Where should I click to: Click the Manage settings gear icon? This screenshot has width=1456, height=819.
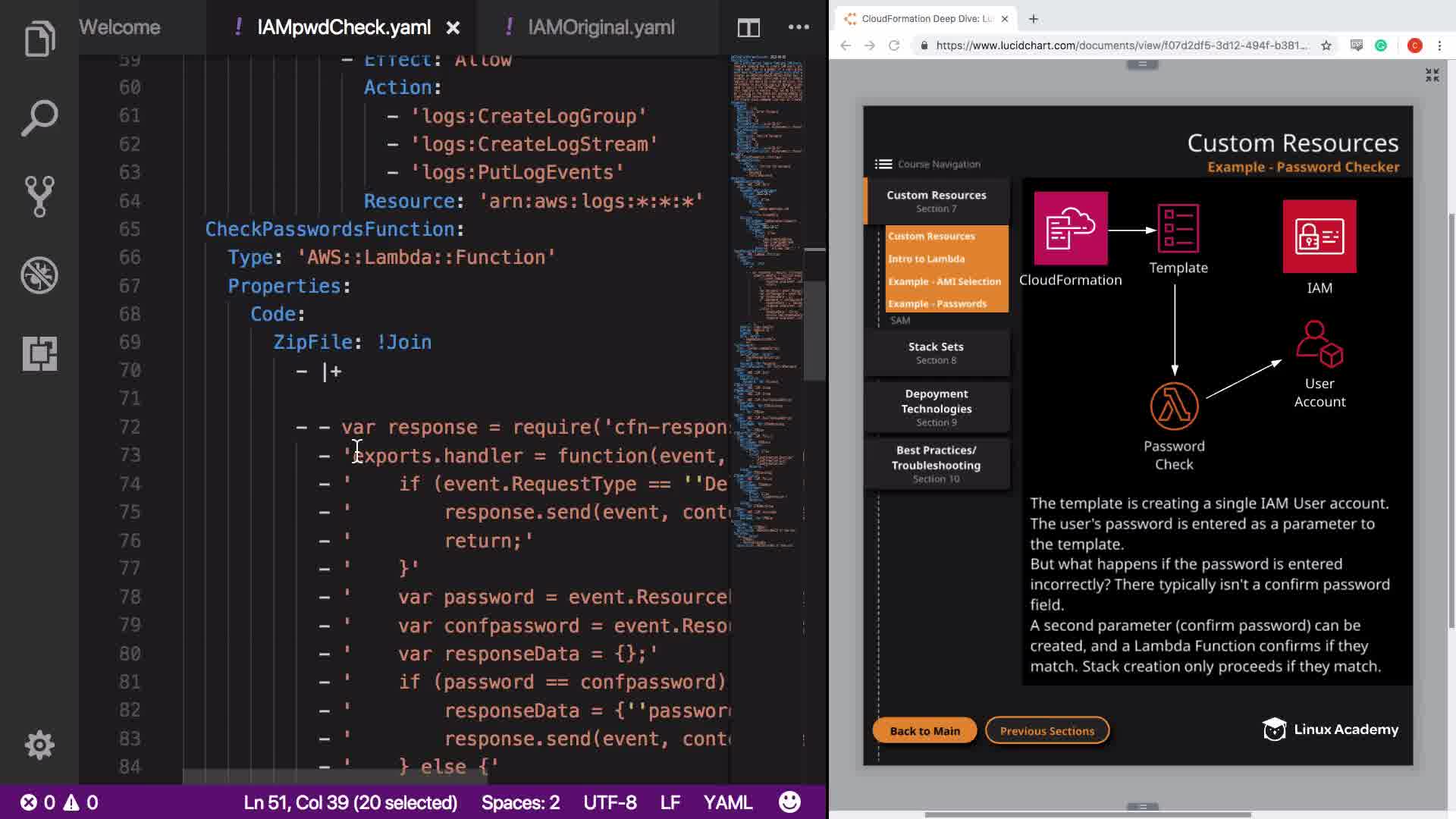(x=39, y=745)
